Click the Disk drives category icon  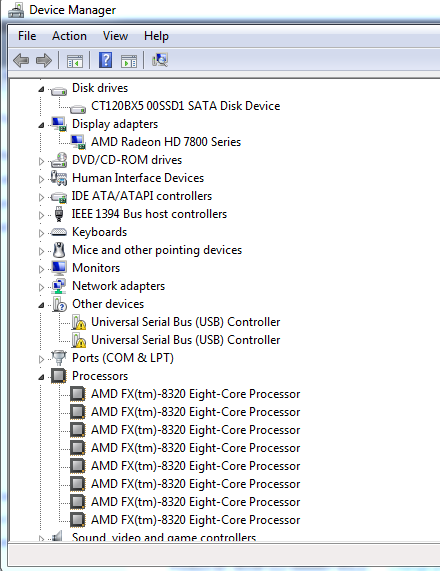(59, 90)
